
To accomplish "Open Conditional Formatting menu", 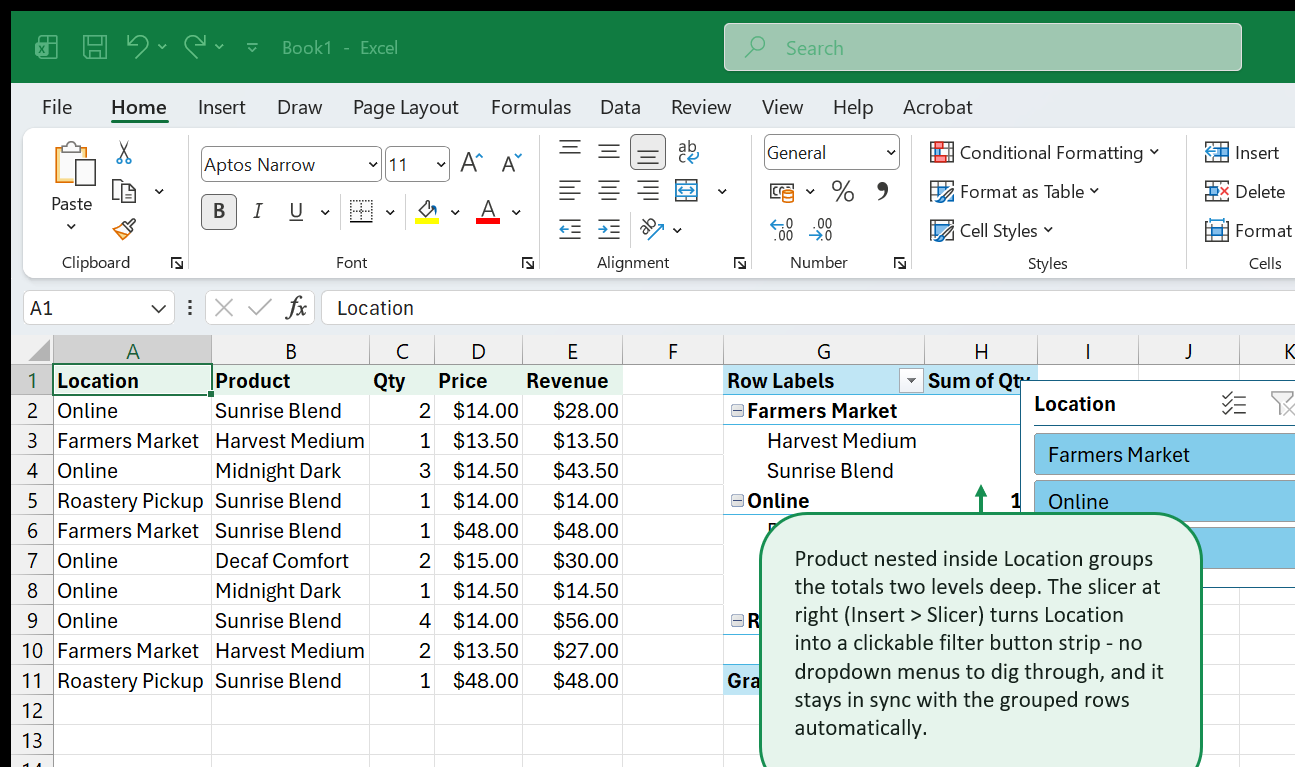I will click(1045, 152).
